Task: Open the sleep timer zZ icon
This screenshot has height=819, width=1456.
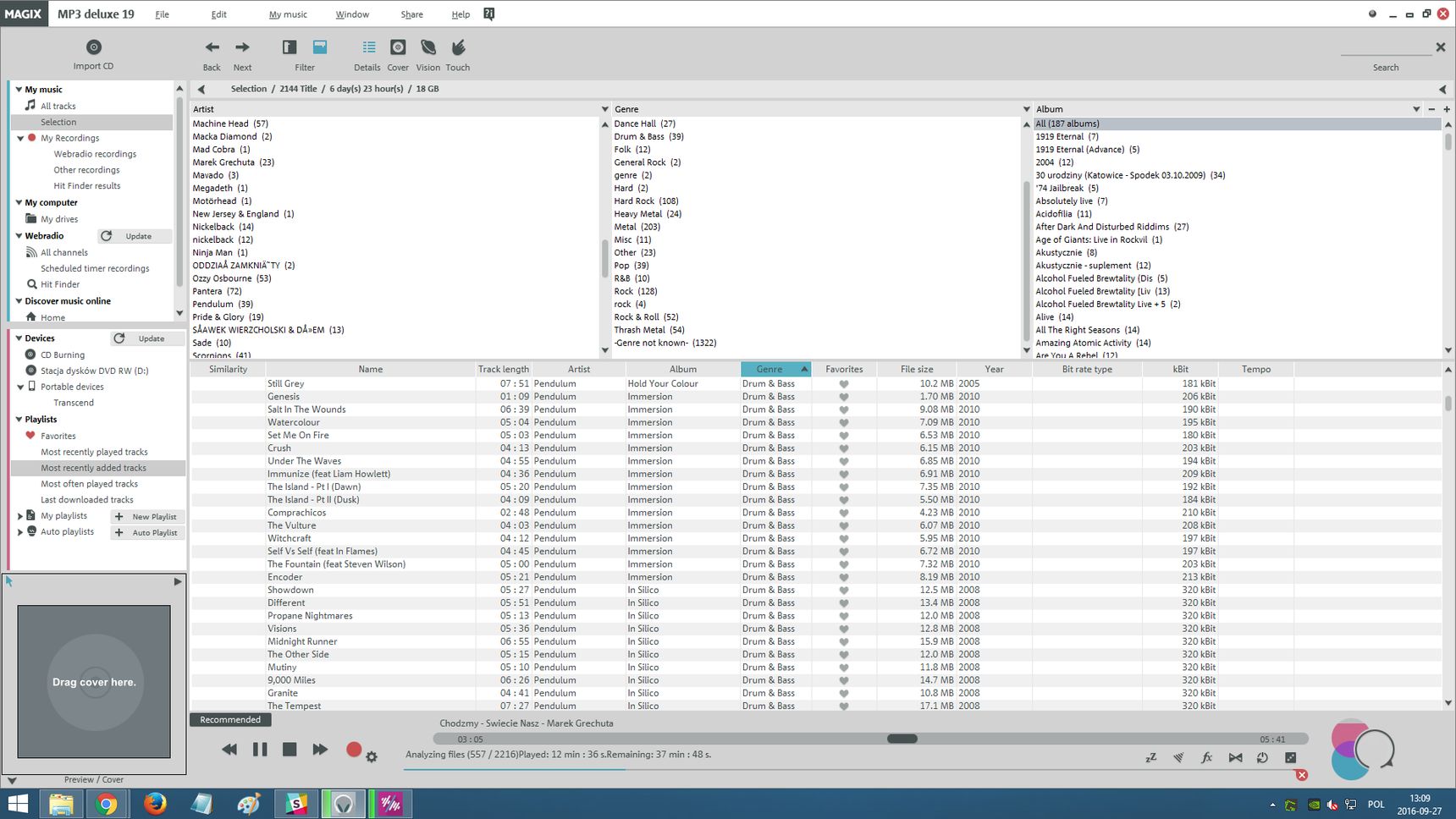Action: click(1150, 757)
